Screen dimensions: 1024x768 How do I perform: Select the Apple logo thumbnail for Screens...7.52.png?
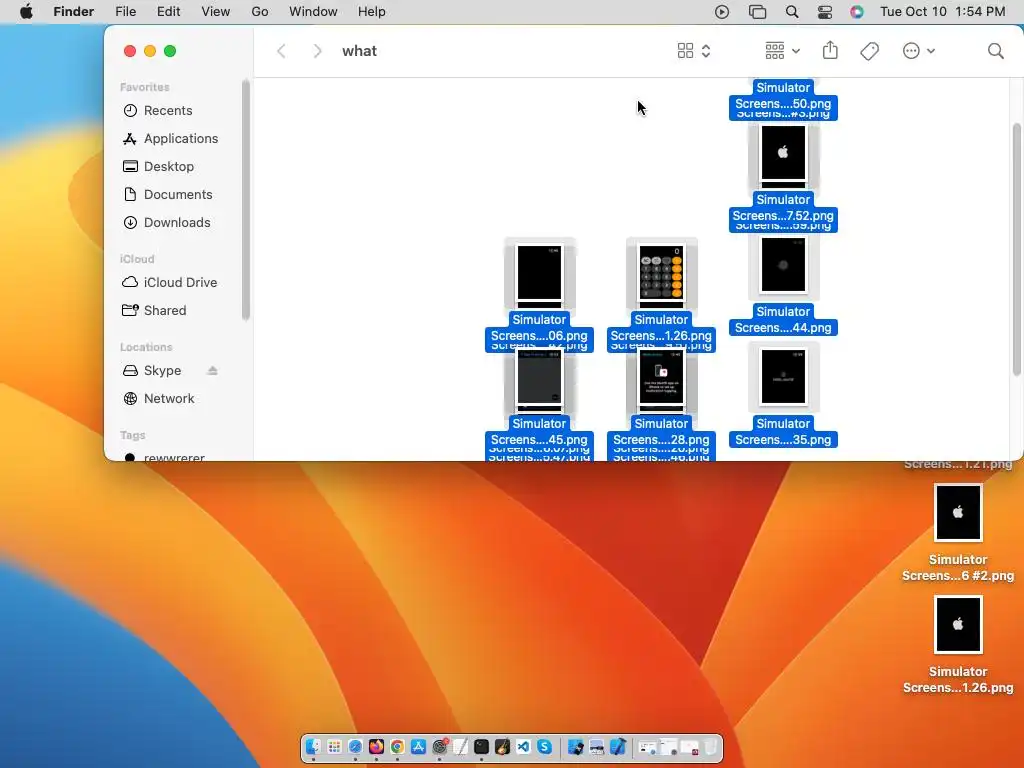(x=783, y=153)
